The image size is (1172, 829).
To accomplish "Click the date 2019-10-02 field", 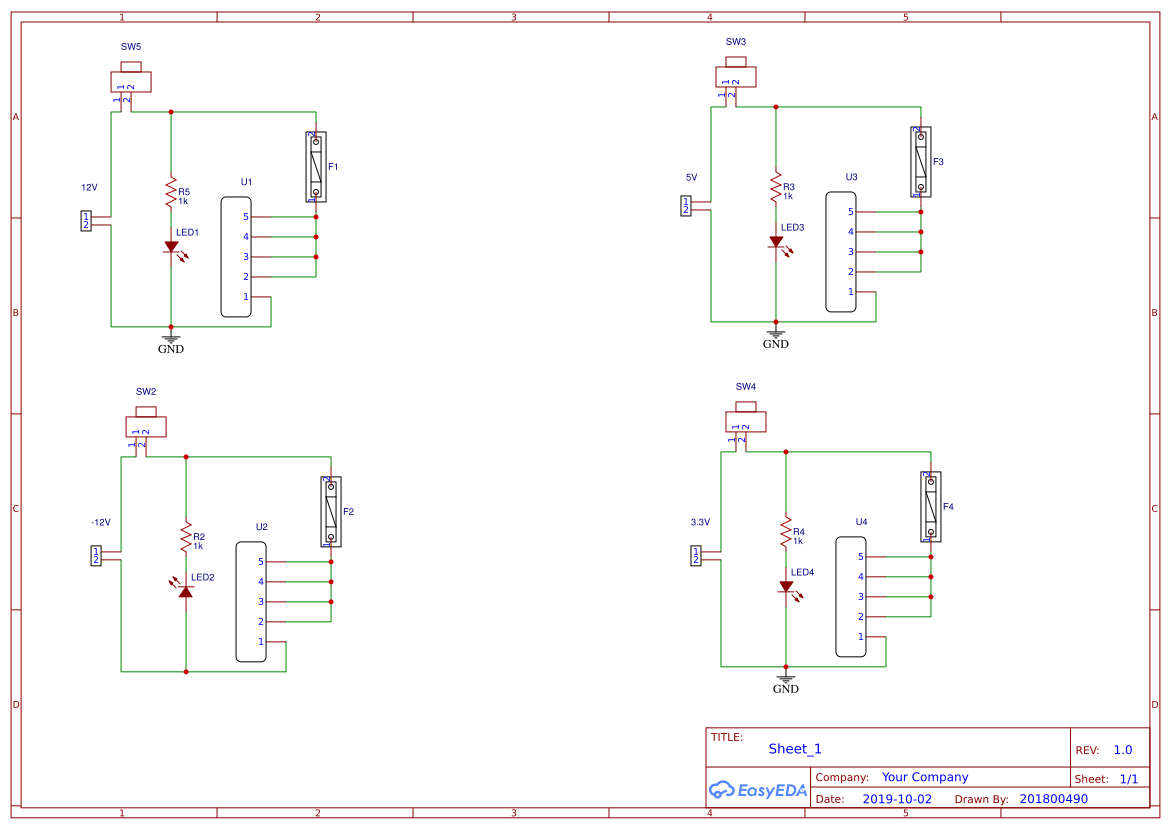I will [x=896, y=799].
